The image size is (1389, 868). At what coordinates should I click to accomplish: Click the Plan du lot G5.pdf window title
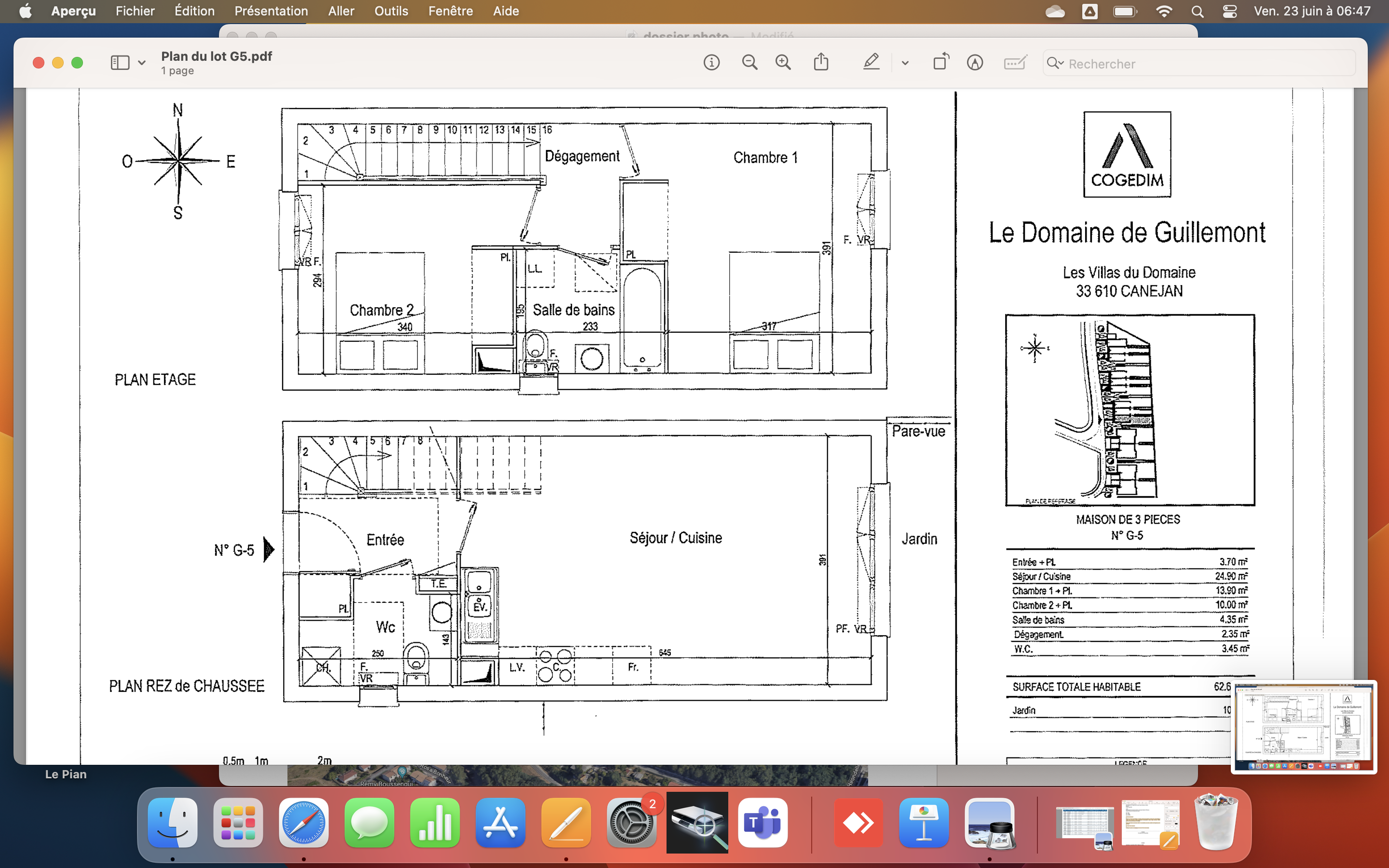[217, 56]
